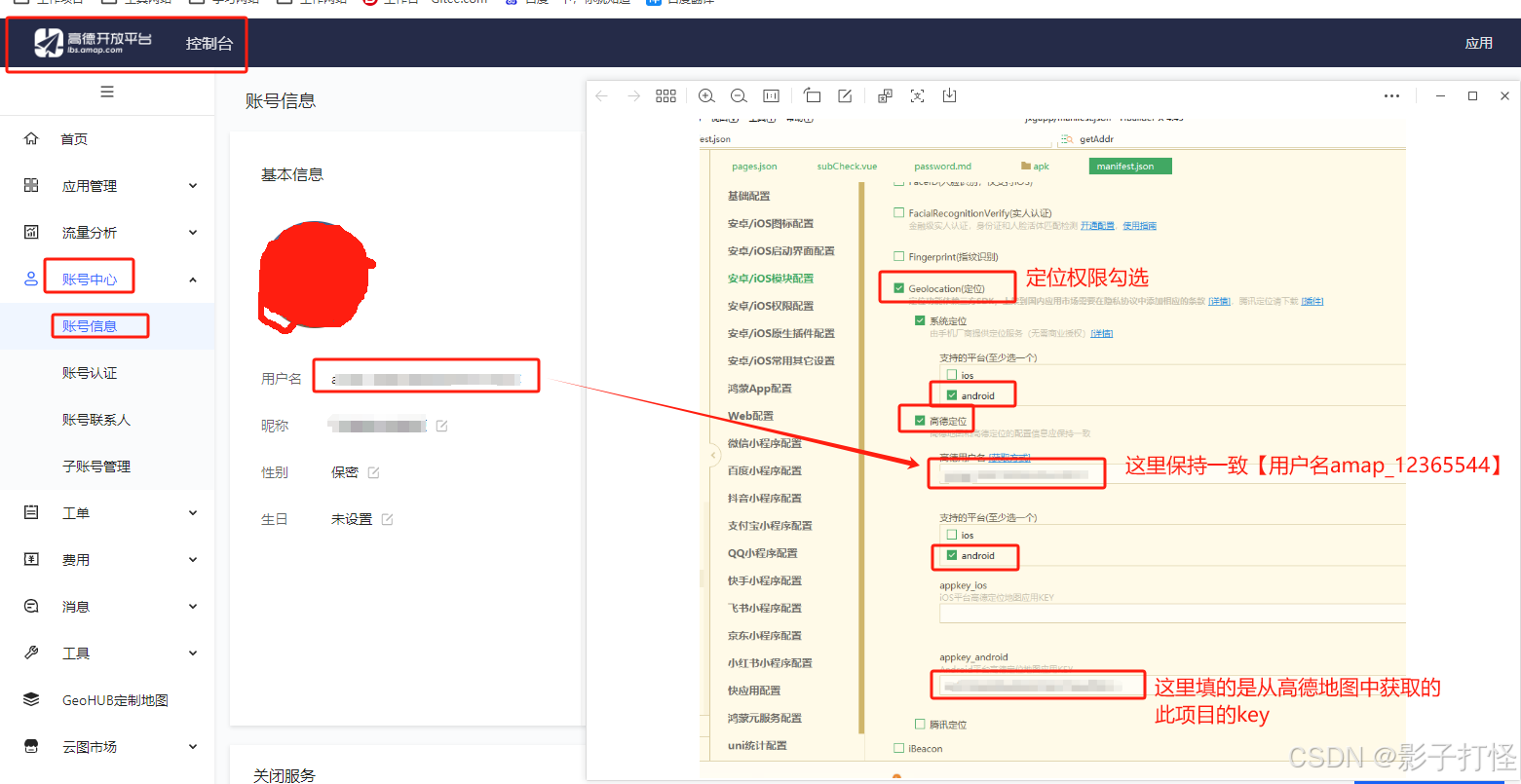
Task: Click 详情 link under 系统定位
Action: (x=1102, y=333)
